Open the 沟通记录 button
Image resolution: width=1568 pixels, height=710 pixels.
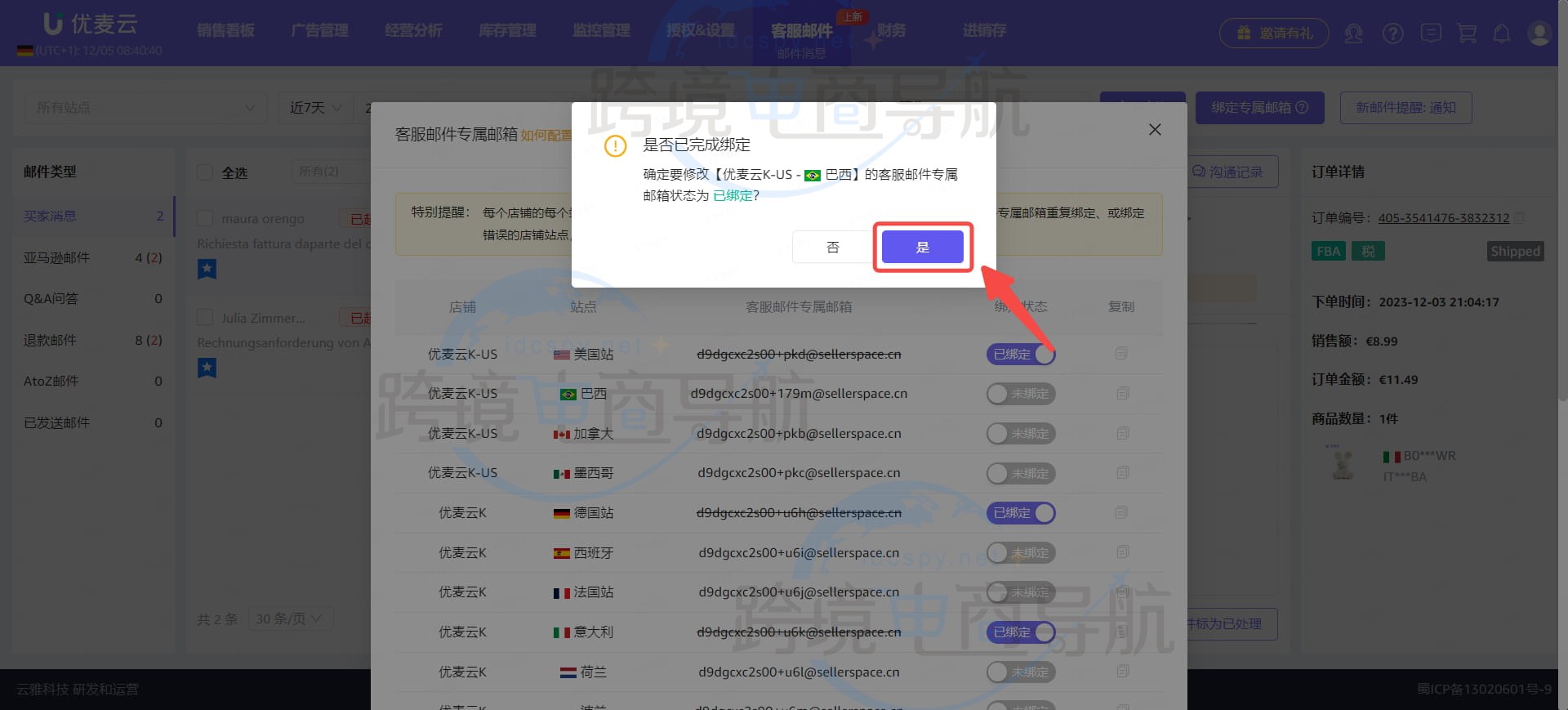coord(1232,172)
